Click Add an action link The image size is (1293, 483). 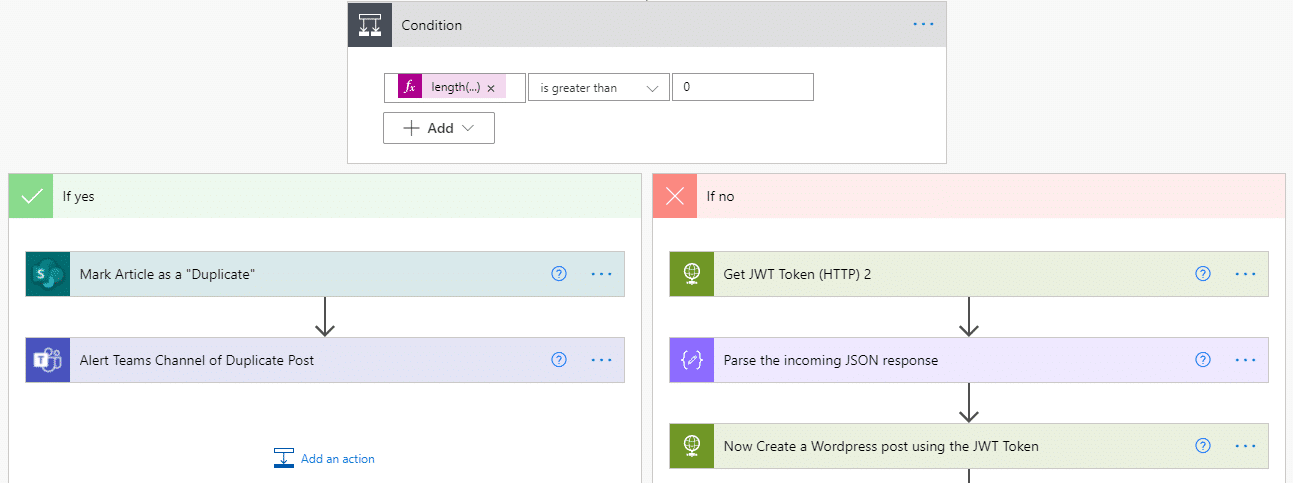(324, 459)
